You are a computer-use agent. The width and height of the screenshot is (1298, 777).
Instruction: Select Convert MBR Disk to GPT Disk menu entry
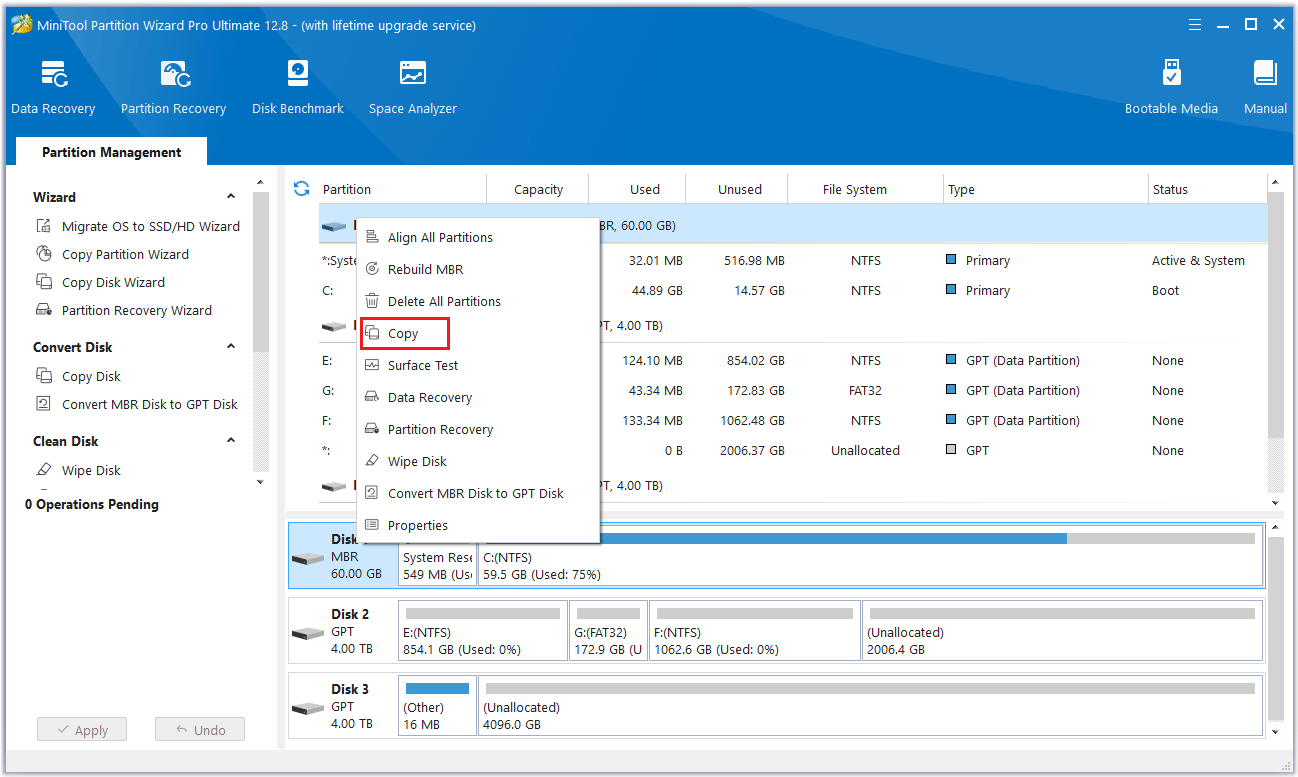click(x=478, y=493)
